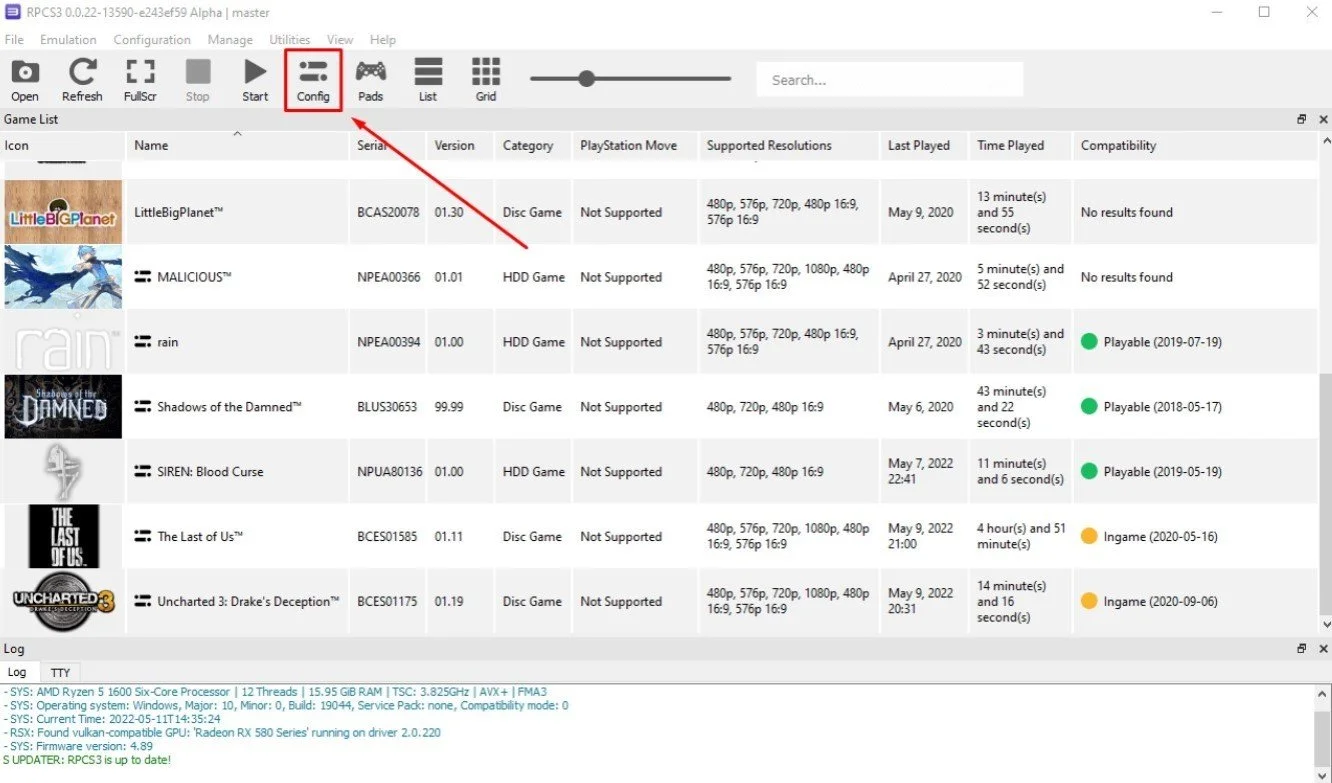Open the Pads controller settings
1332x783 pixels.
[371, 80]
